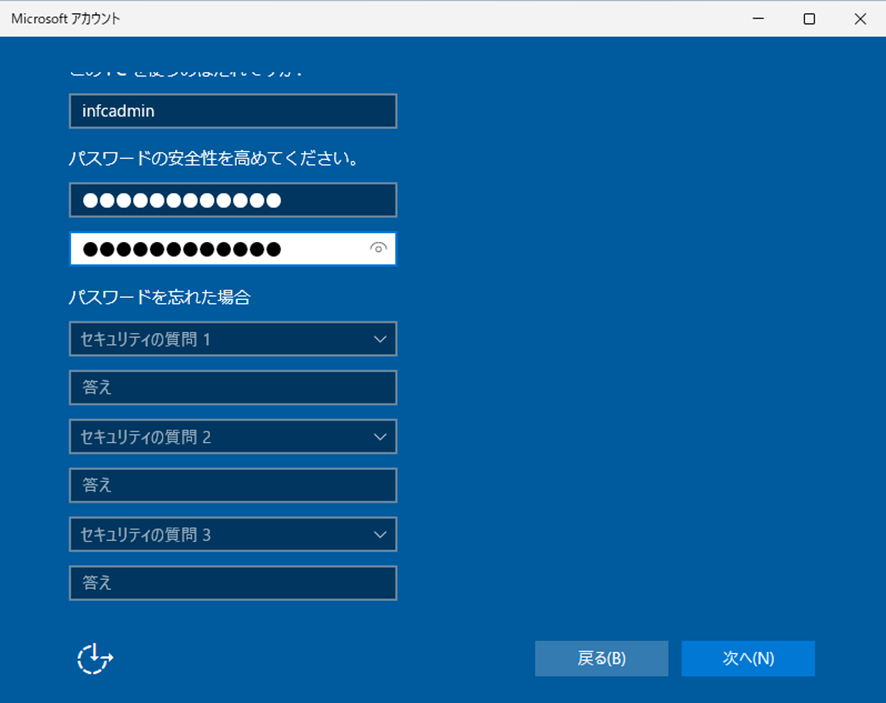This screenshot has height=703, width=886.
Task: Click the Microsoft アカウント window title
Action: (x=66, y=19)
